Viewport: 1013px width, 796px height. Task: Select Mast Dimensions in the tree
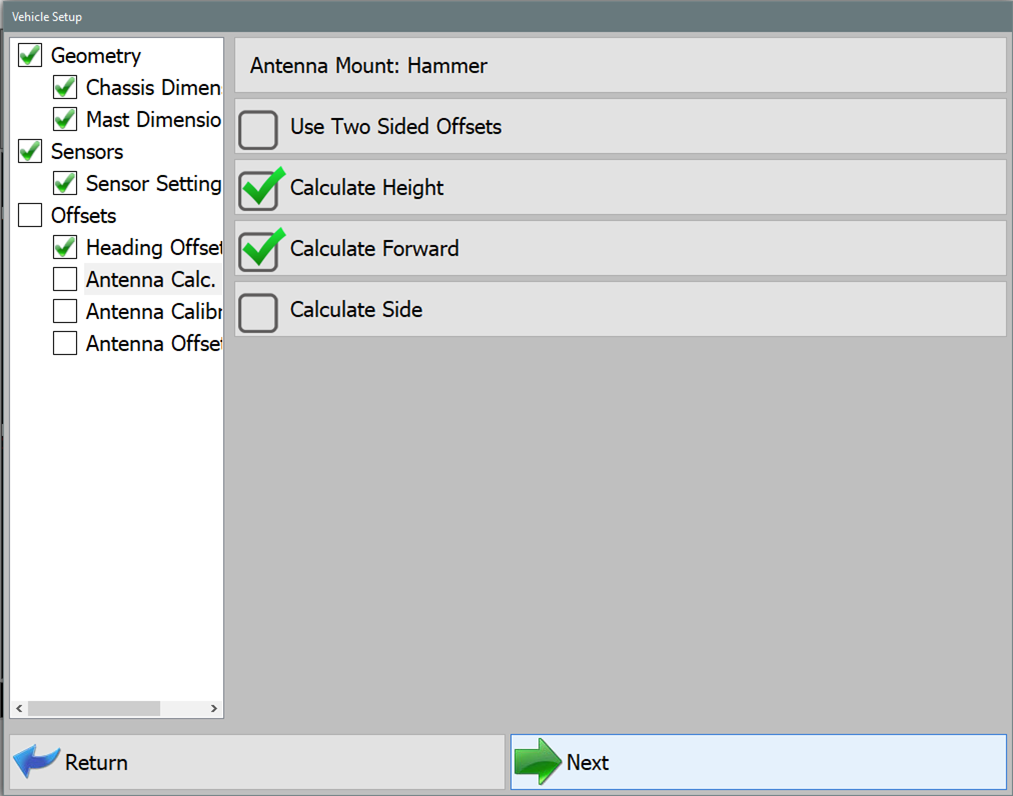(152, 120)
